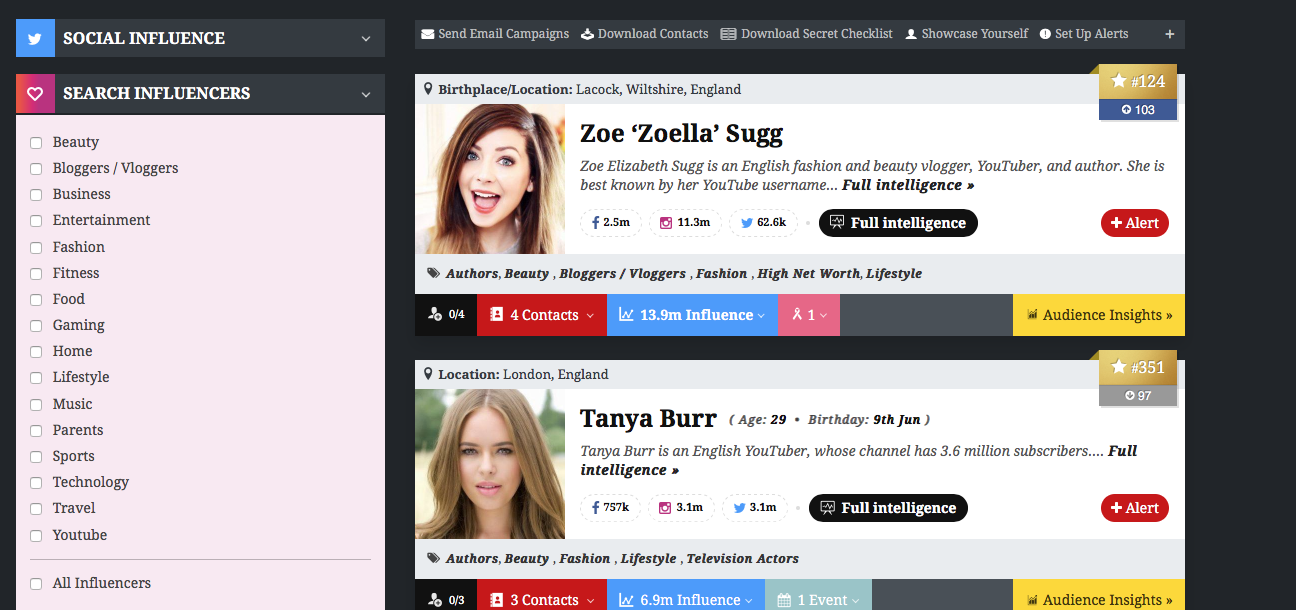The image size is (1296, 610).
Task: Enable the Music filter checkbox
Action: (x=36, y=405)
